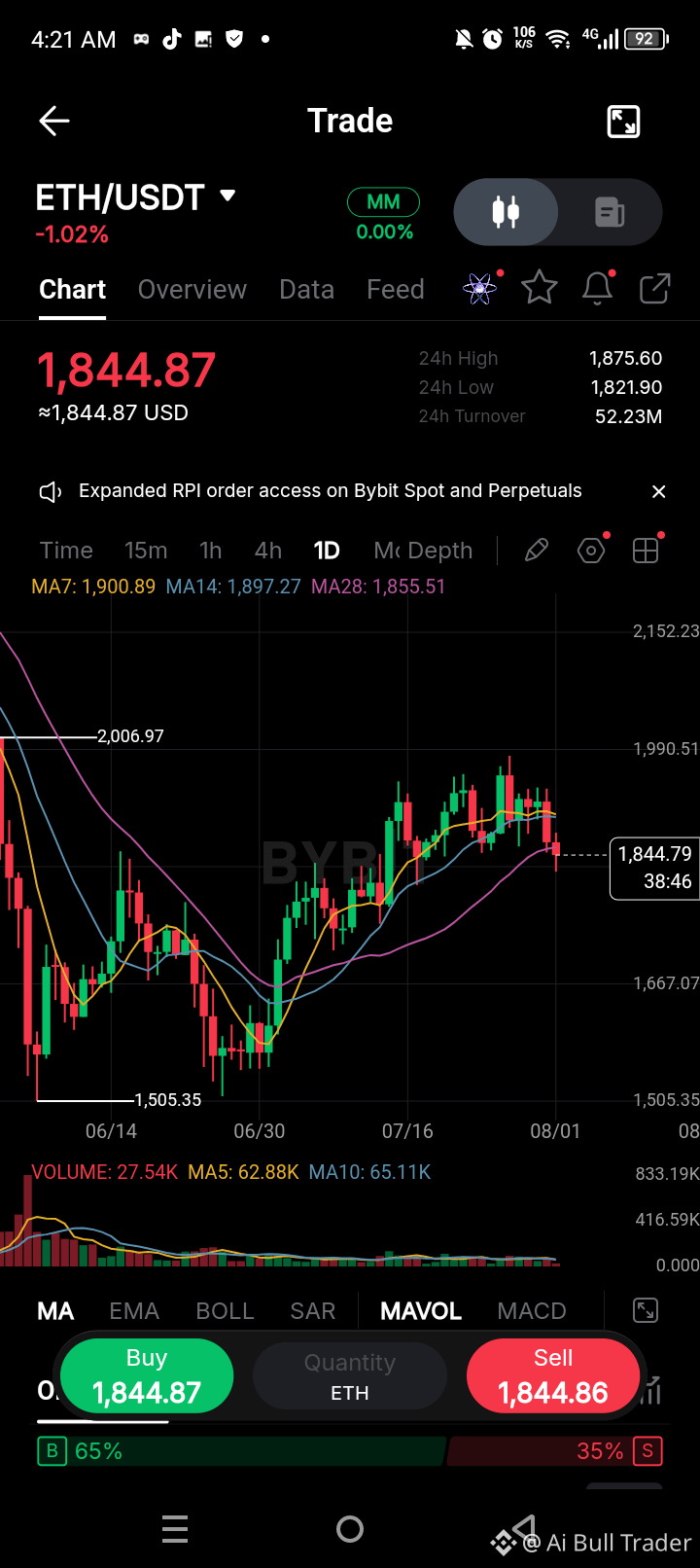Open the Data tab

pos(306,290)
